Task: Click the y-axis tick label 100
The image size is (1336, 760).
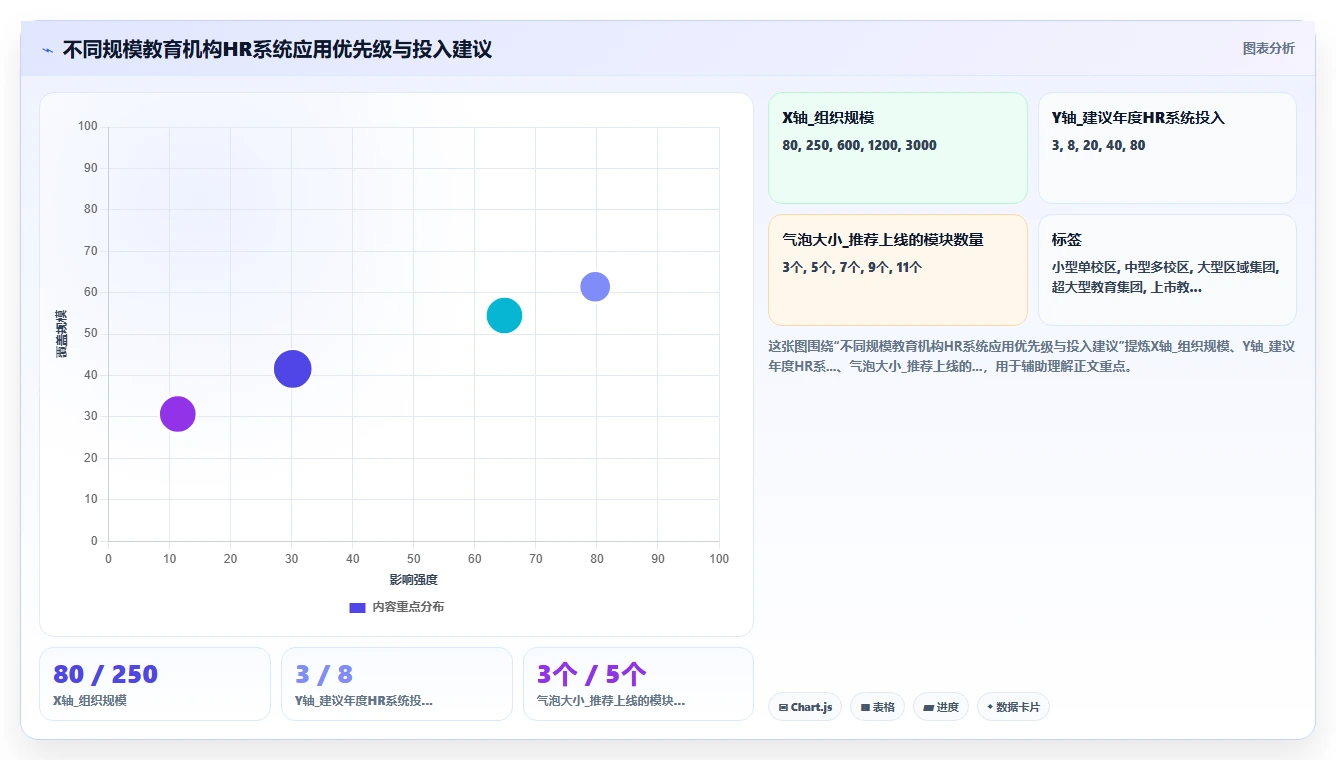Action: tap(88, 126)
